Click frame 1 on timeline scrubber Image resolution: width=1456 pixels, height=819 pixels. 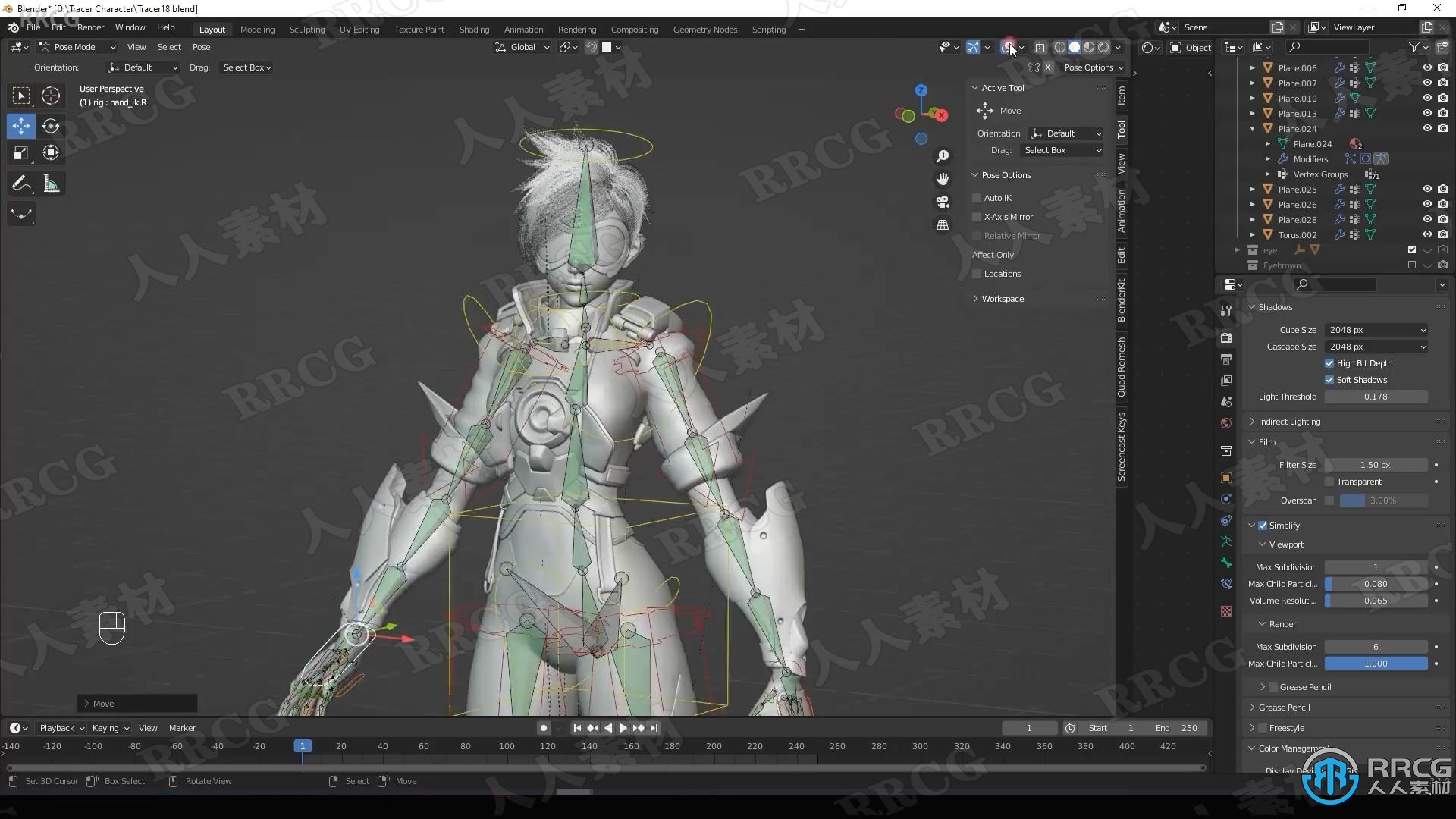(x=302, y=745)
